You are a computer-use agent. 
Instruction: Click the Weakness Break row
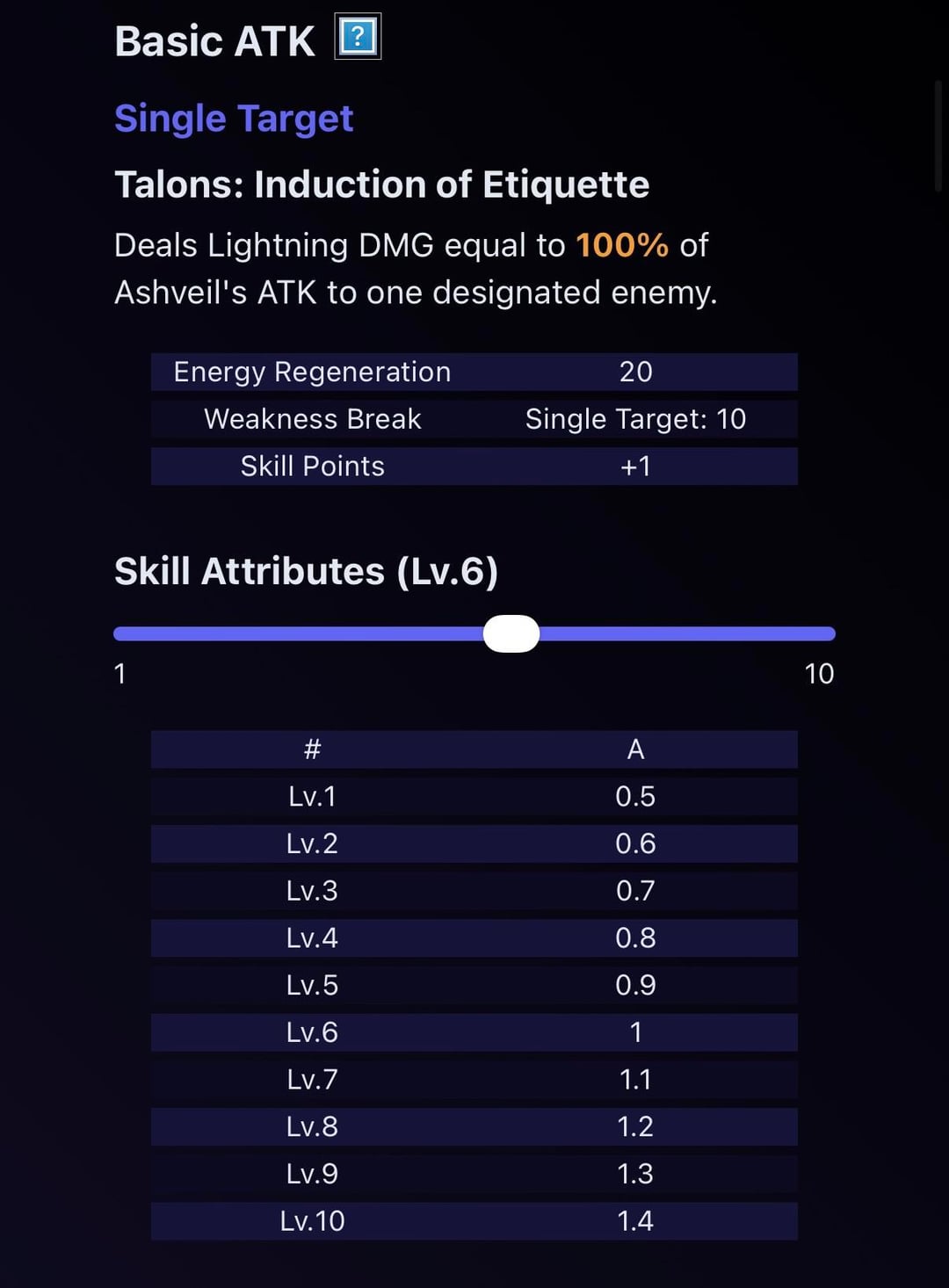[x=474, y=419]
